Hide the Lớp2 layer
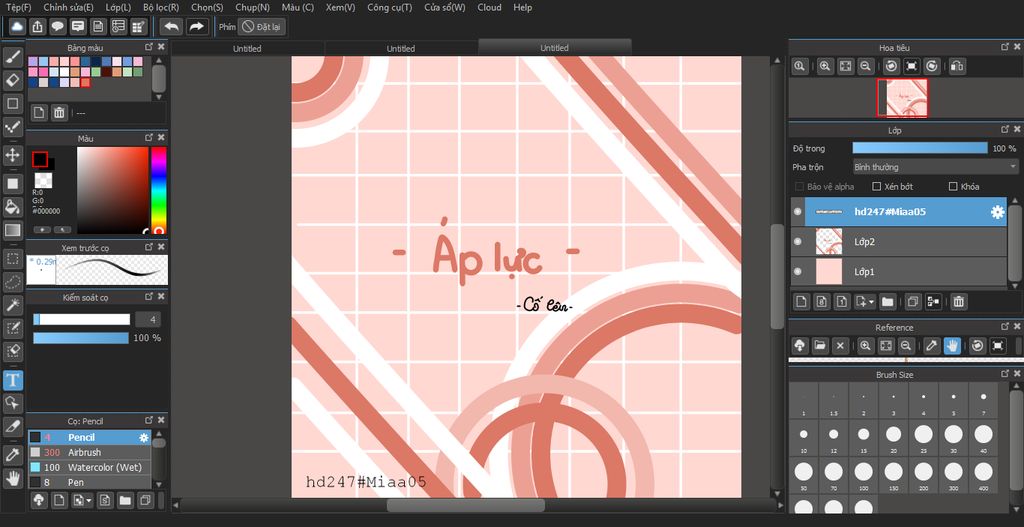Screen dimensions: 1024x527 click(x=797, y=242)
